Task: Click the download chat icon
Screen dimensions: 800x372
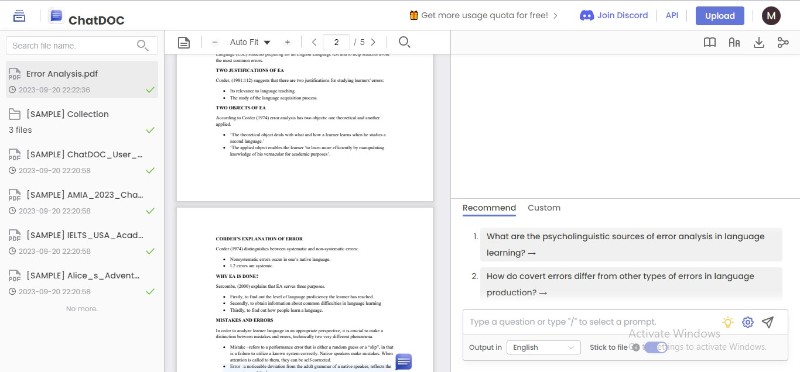Action: pyautogui.click(x=759, y=42)
